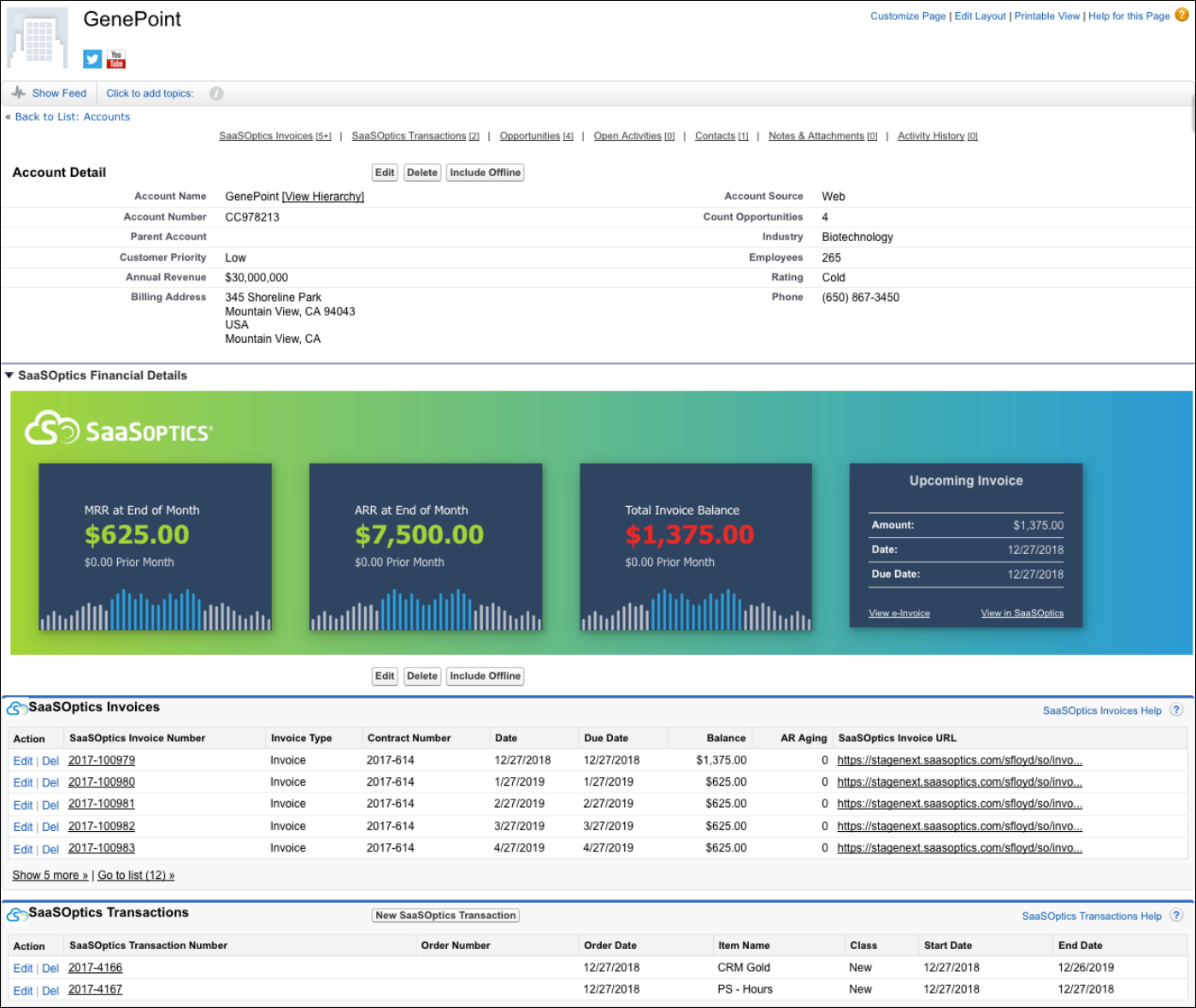Screen dimensions: 1196x1008
Task: Click the Total Invoice Balance card
Action: 696,547
